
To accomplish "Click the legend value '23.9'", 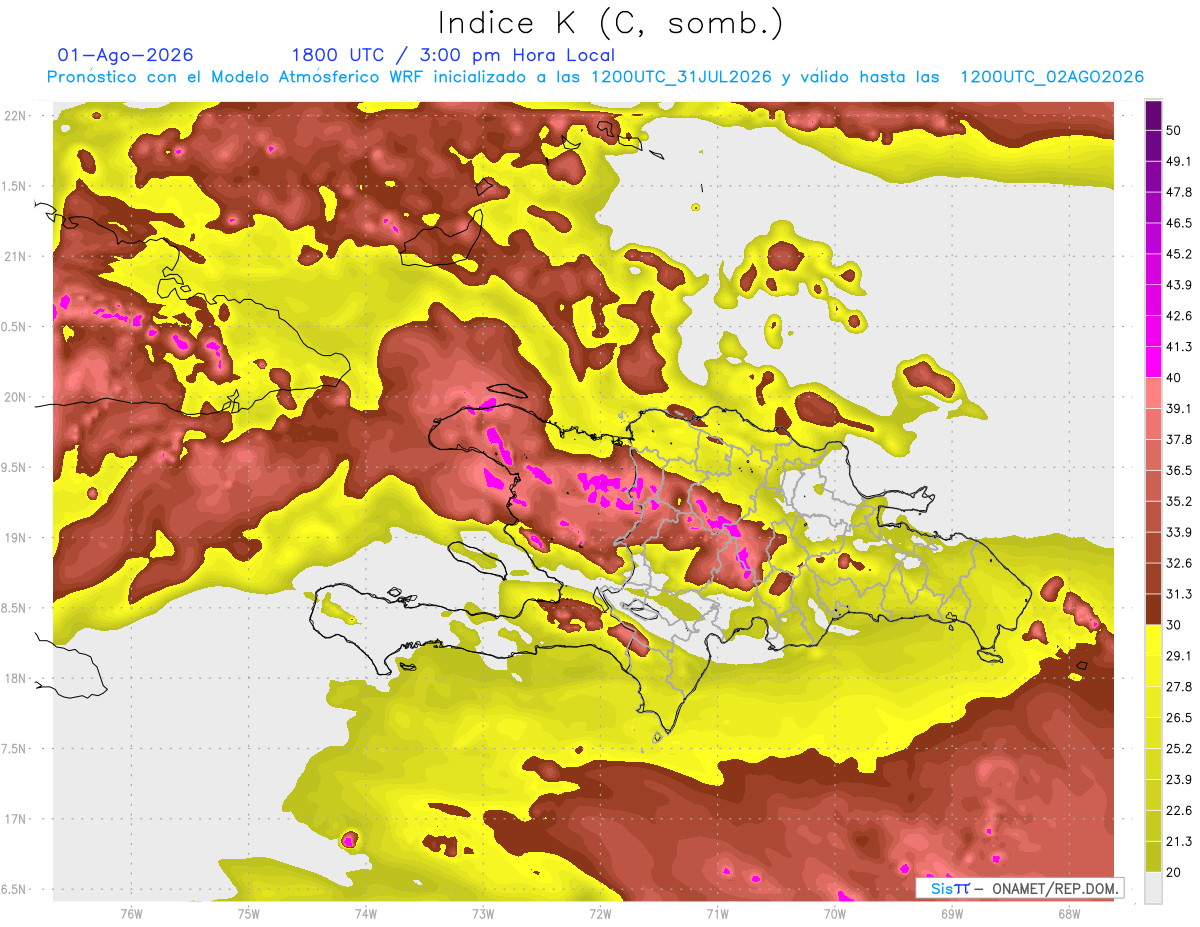I will [1179, 779].
